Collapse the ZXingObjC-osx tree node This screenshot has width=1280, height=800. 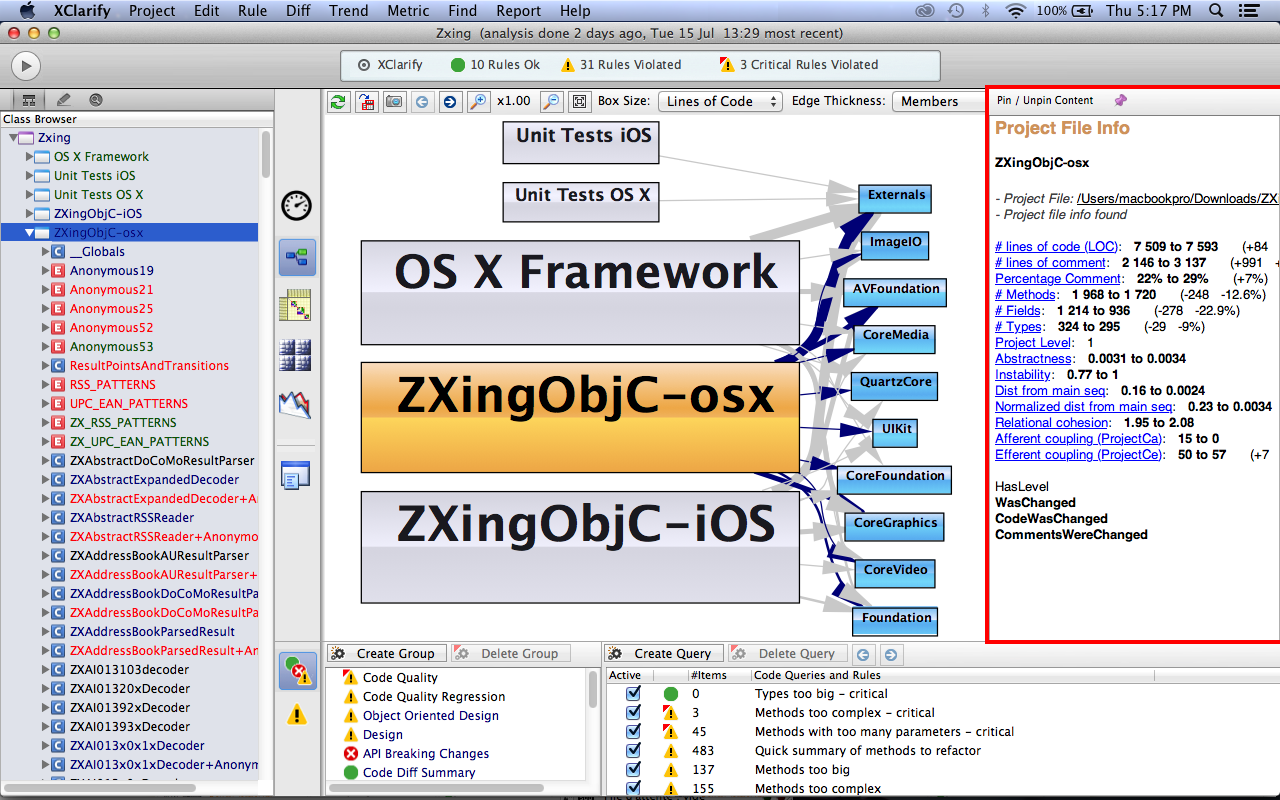tap(29, 233)
